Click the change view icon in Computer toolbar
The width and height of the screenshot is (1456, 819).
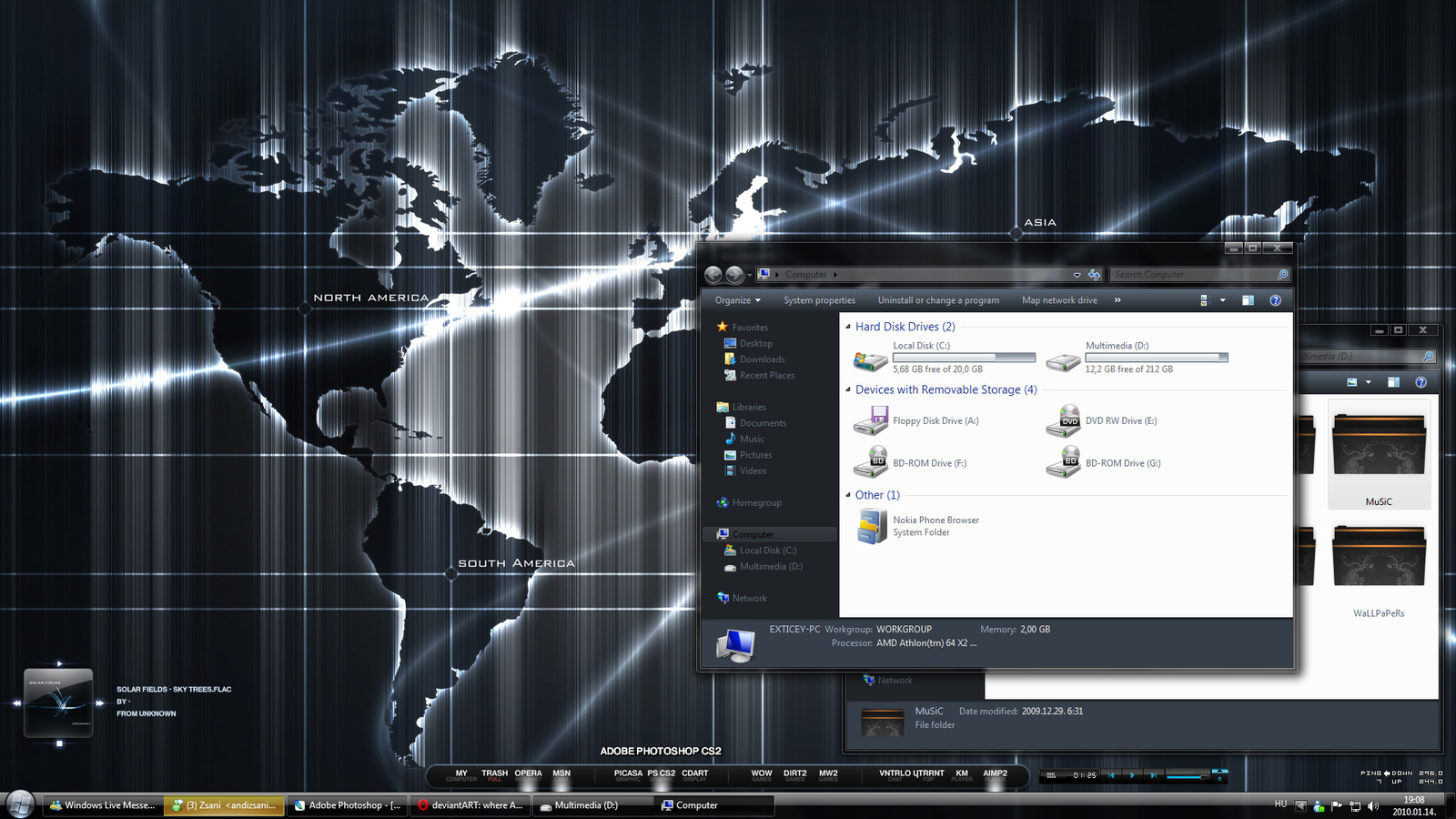[1204, 300]
